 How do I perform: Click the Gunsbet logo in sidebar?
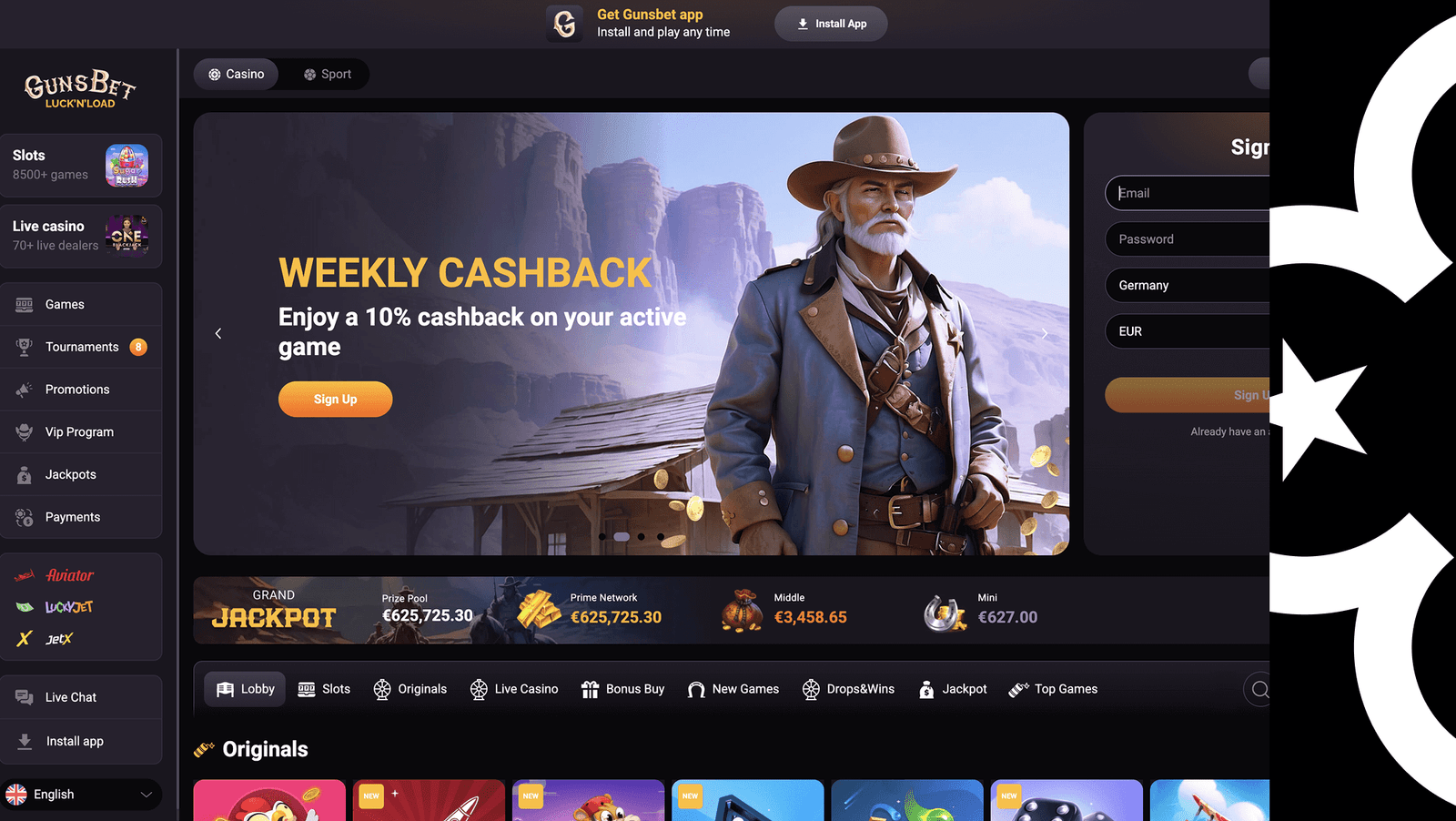[80, 90]
